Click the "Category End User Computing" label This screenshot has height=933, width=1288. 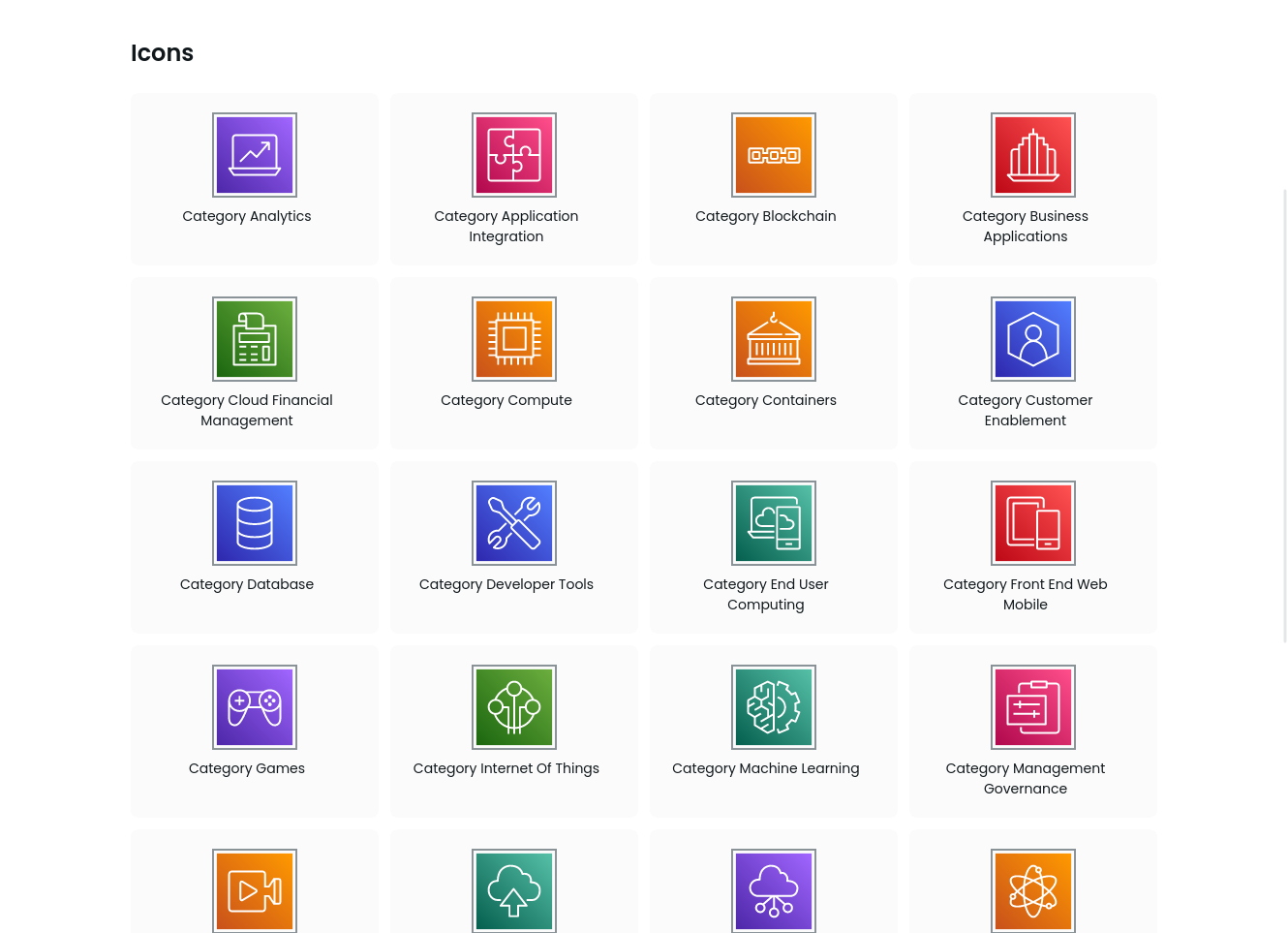pyautogui.click(x=766, y=594)
